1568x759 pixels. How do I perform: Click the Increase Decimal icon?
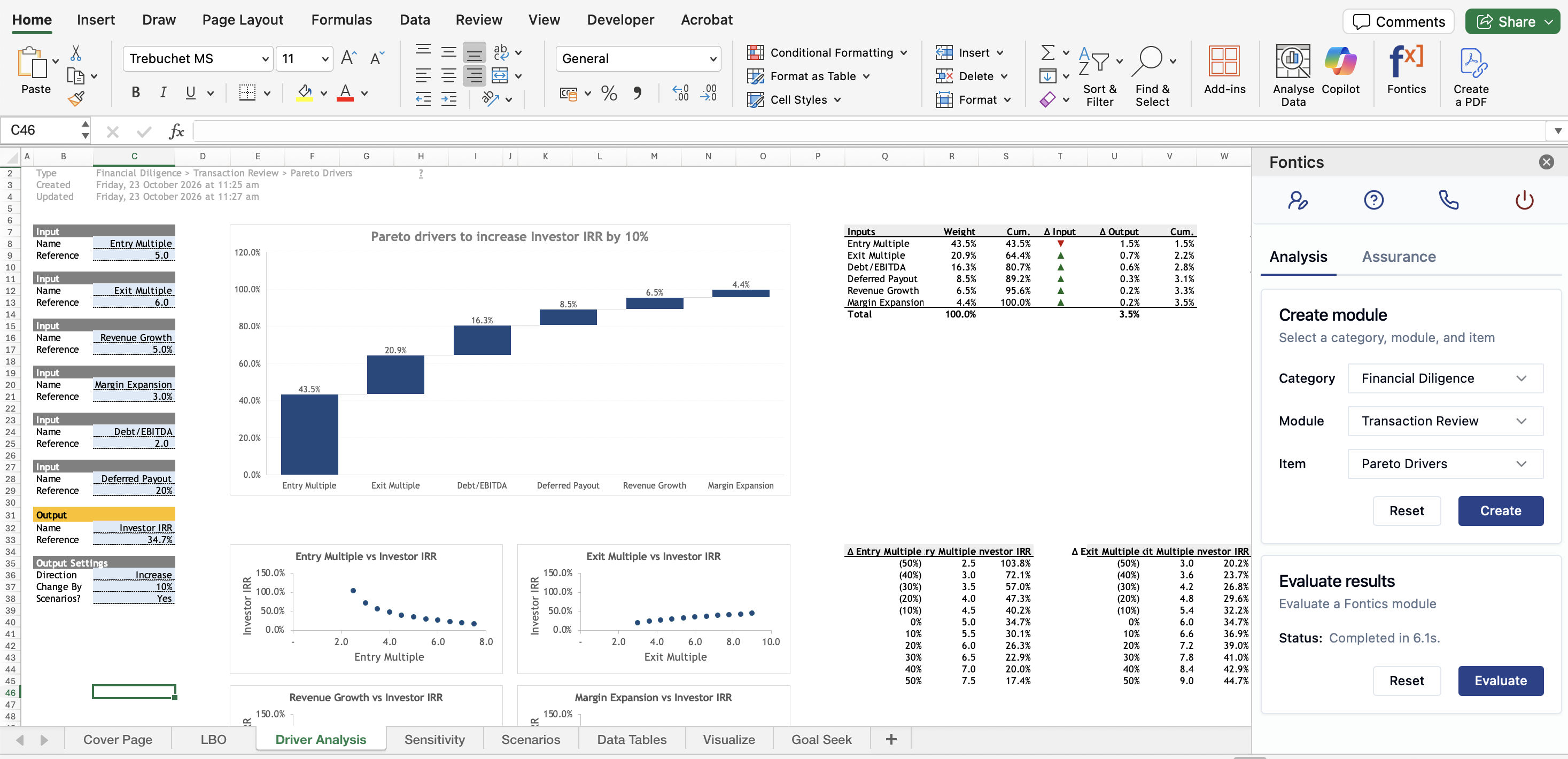[680, 93]
